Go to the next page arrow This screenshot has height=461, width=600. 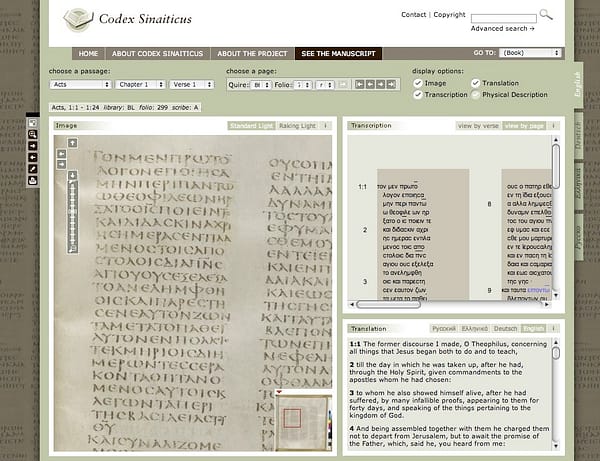tap(380, 85)
